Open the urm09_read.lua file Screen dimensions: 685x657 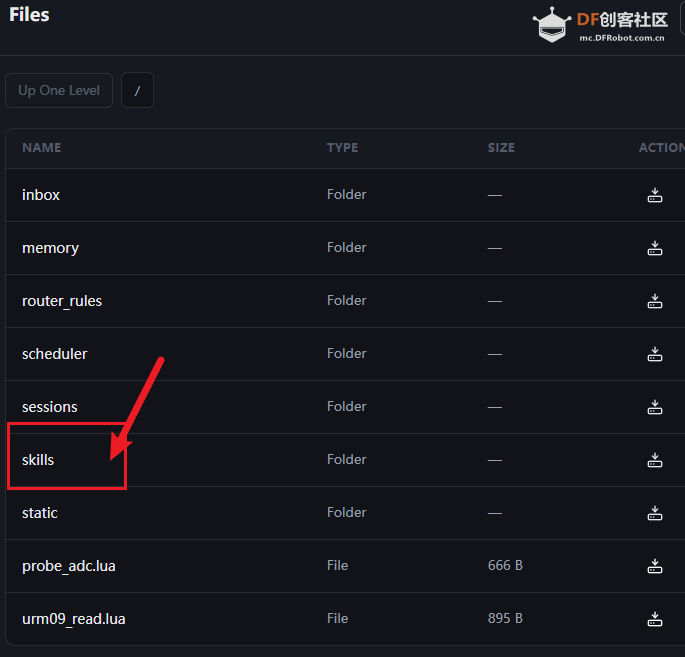point(73,619)
